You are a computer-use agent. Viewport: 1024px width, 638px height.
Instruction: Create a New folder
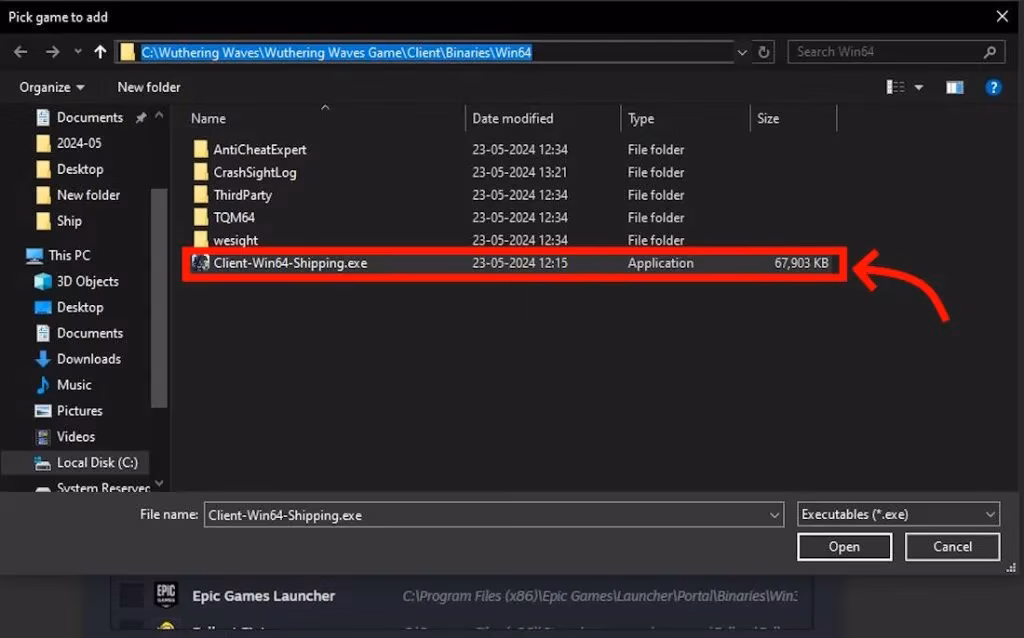(x=149, y=87)
